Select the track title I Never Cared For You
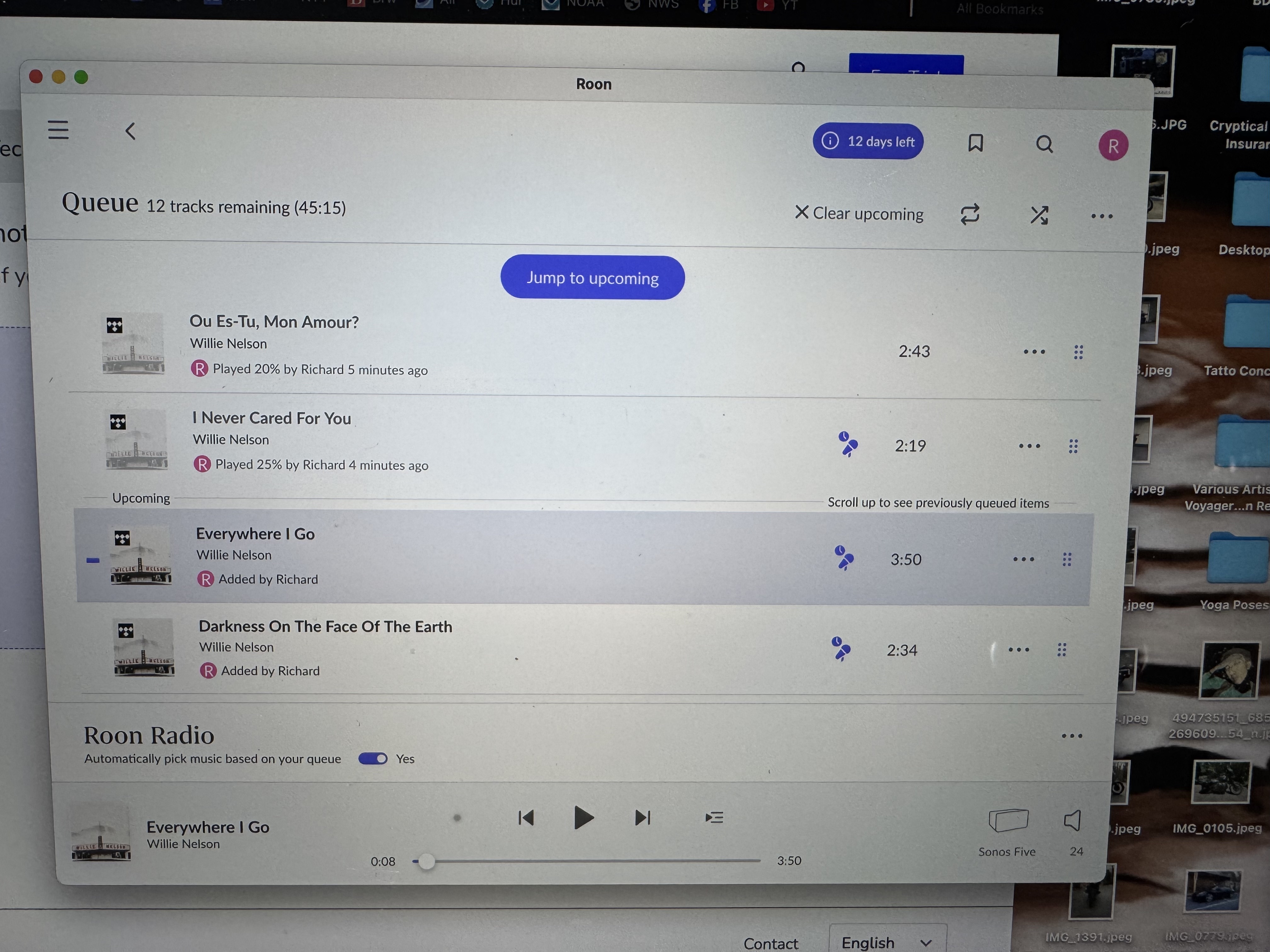Screen dimensions: 1270x952 tap(272, 418)
